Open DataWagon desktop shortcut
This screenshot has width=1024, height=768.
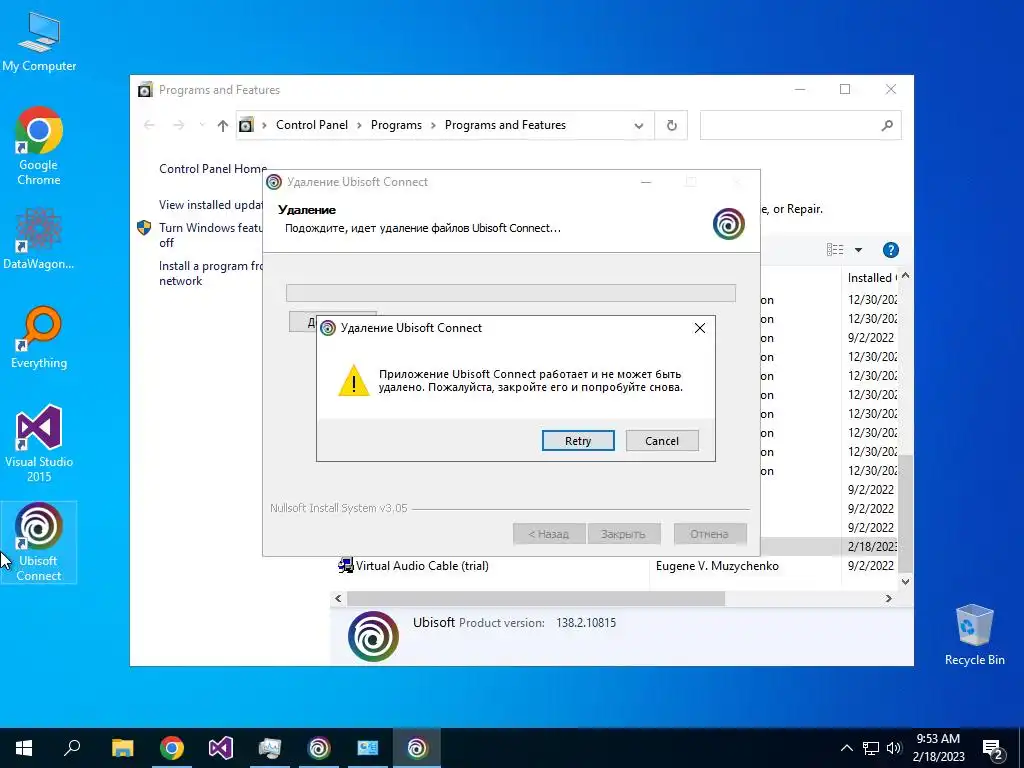[x=39, y=239]
